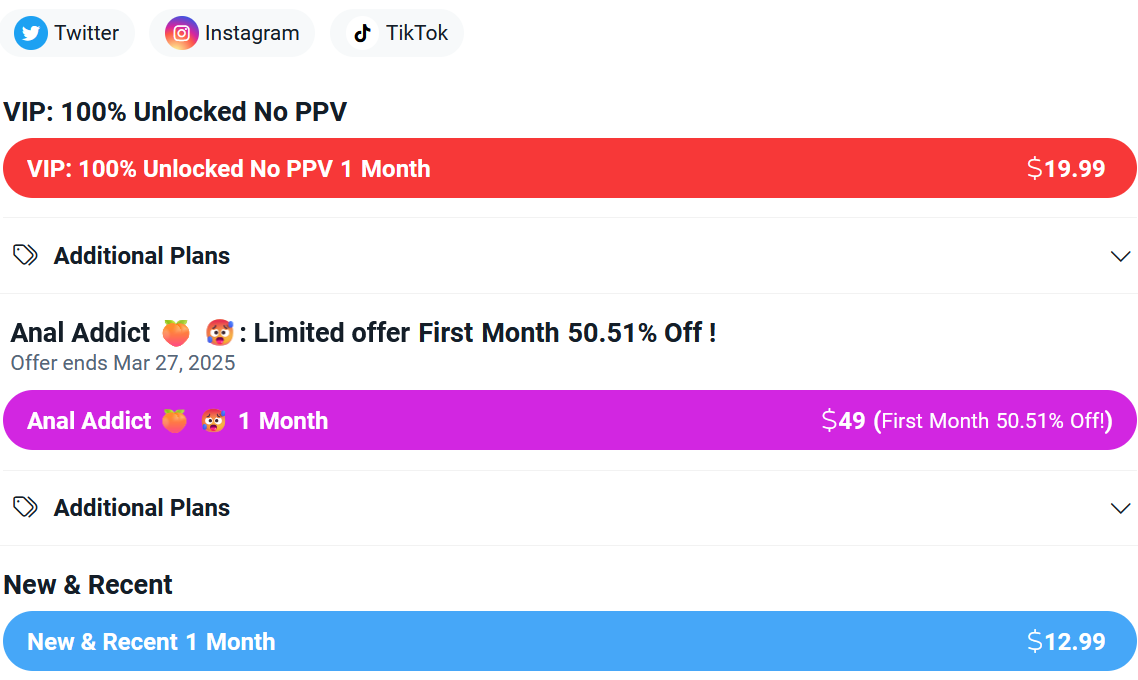Click the tag icon beside second Additional Plans
The width and height of the screenshot is (1138, 680).
(x=25, y=507)
